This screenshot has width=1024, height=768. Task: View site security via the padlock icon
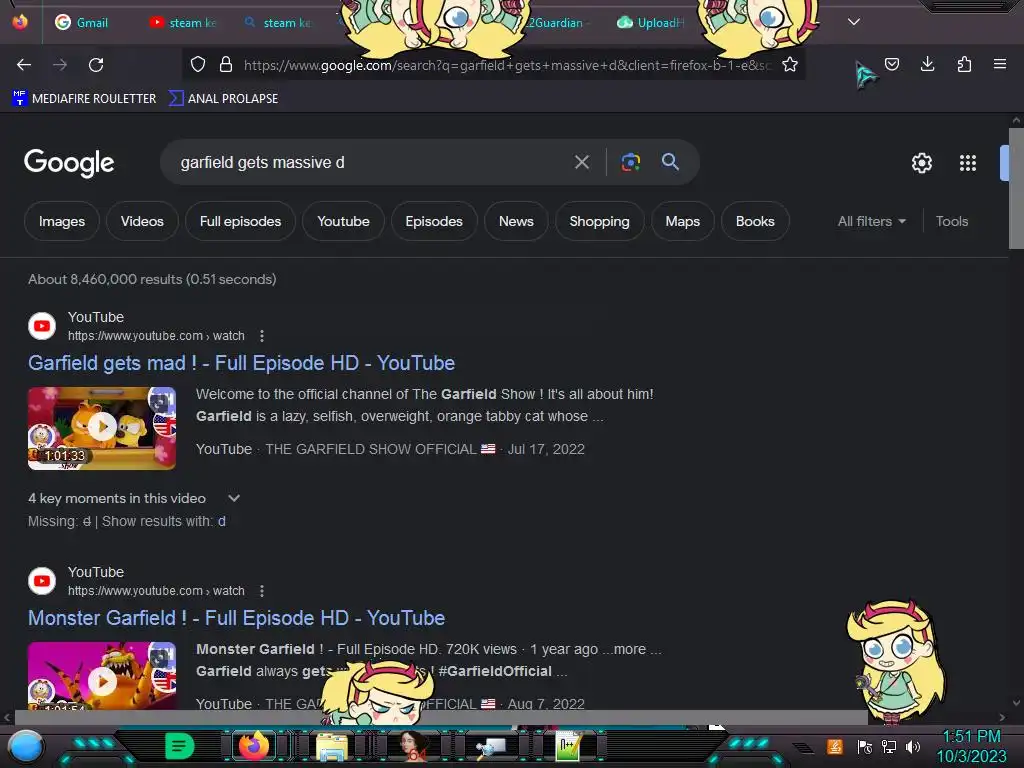[226, 64]
